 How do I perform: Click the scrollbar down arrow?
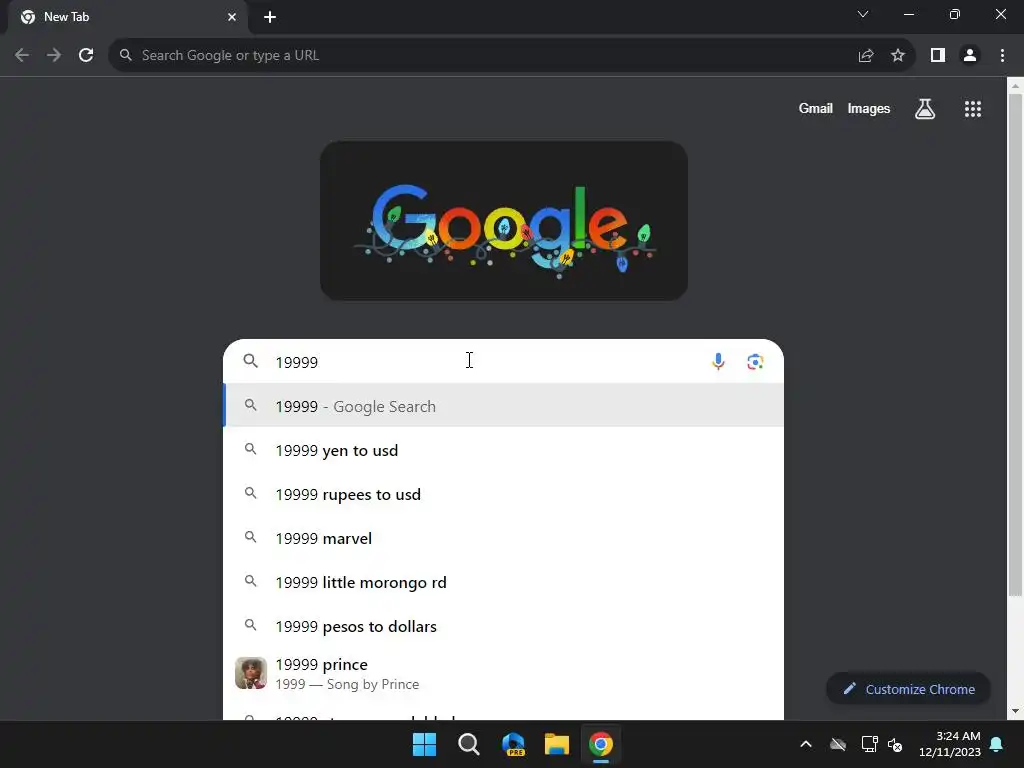[x=1015, y=711]
